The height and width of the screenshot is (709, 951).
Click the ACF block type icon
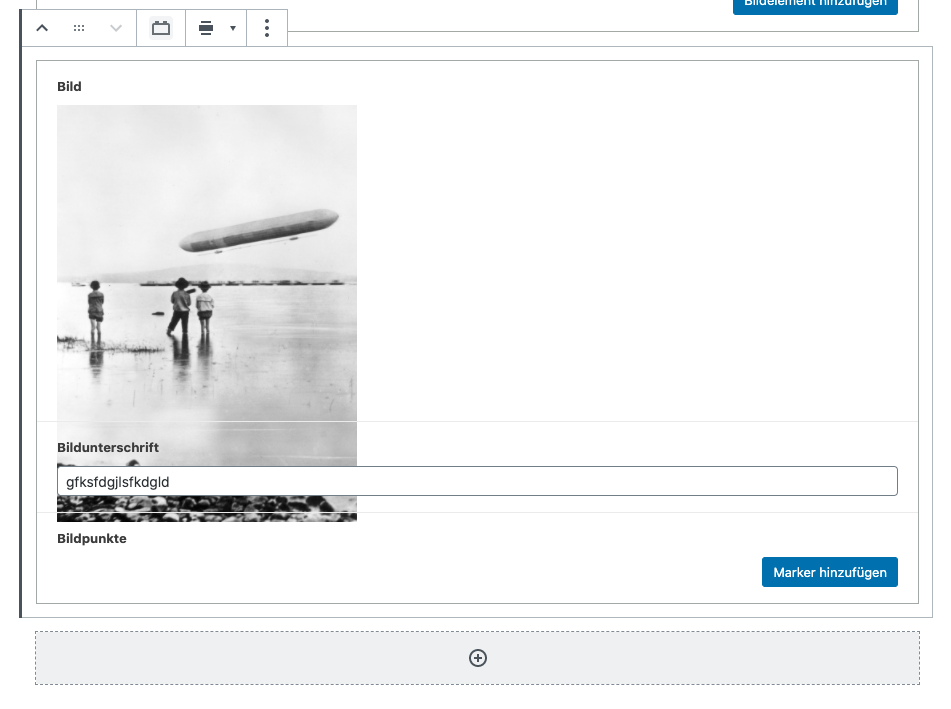[161, 28]
